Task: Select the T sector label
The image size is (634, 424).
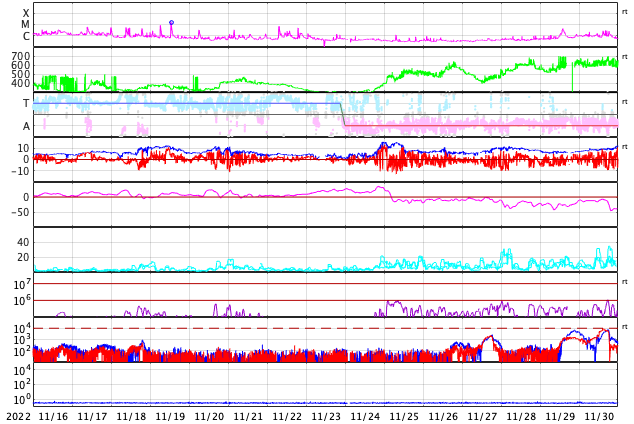Action: 26,103
